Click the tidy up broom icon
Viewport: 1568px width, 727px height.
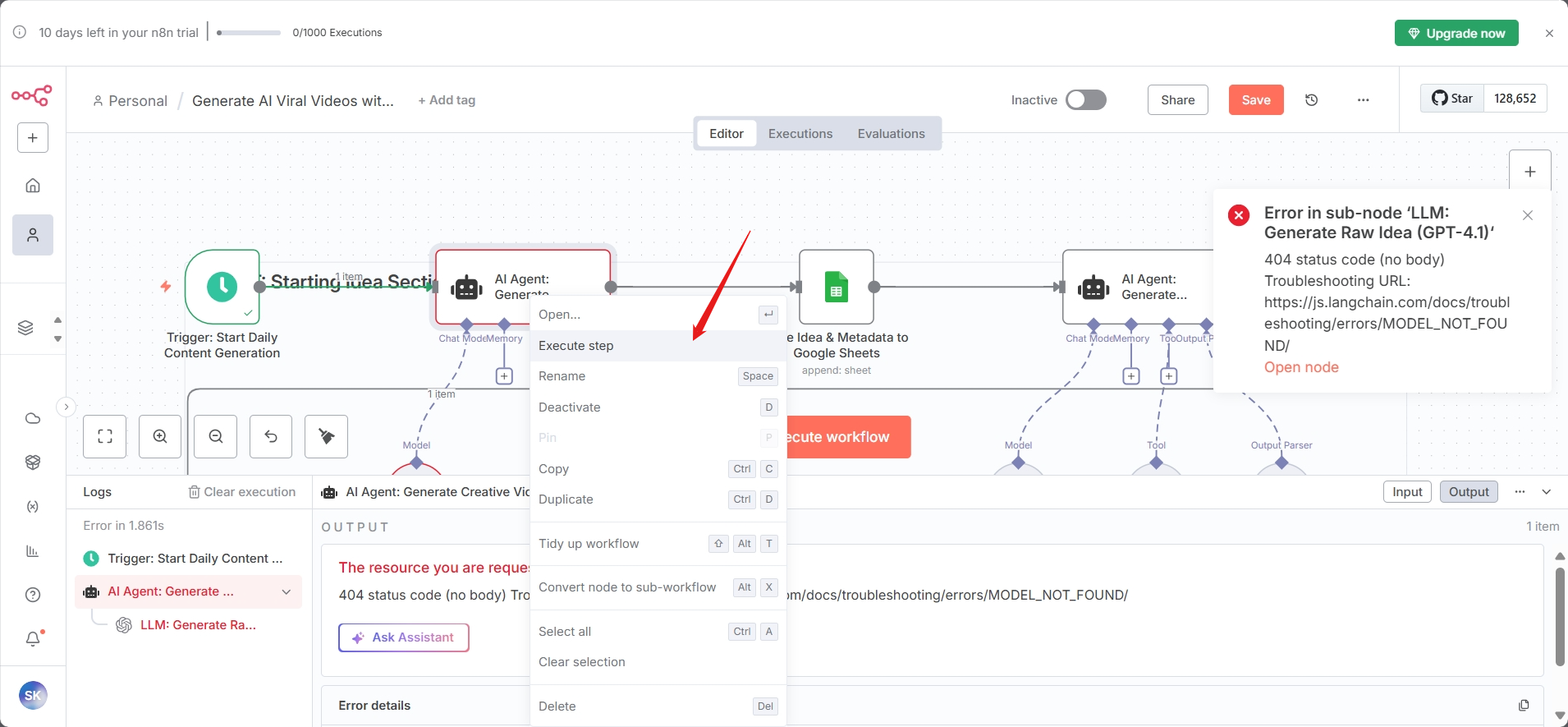pyautogui.click(x=327, y=436)
